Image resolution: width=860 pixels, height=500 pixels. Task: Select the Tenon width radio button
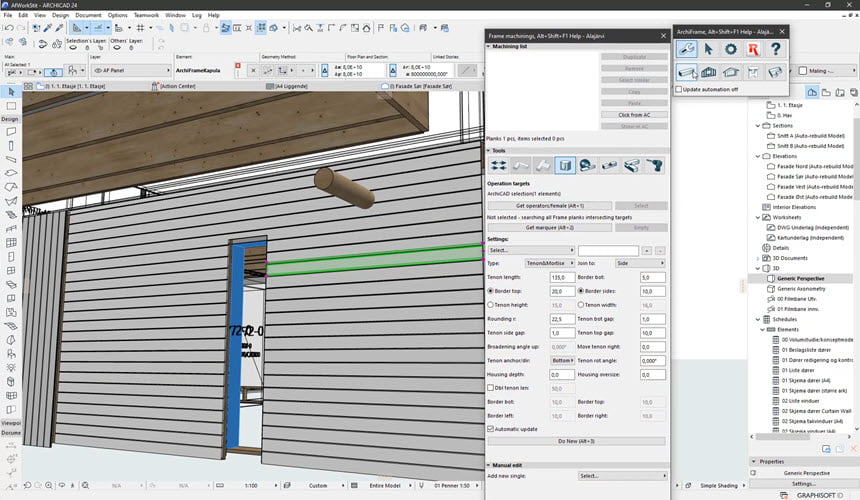(x=581, y=305)
